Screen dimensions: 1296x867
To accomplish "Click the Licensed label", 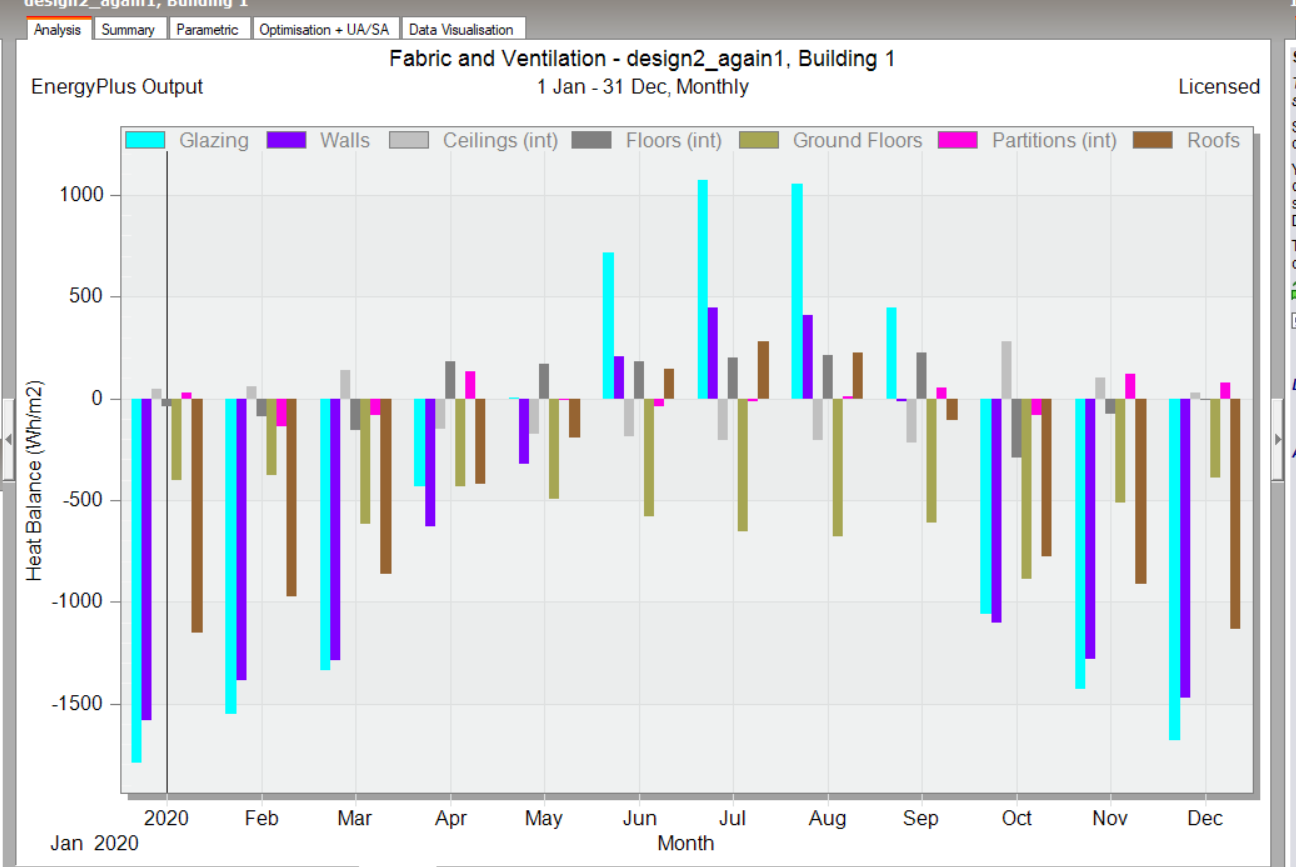I will coord(1219,87).
